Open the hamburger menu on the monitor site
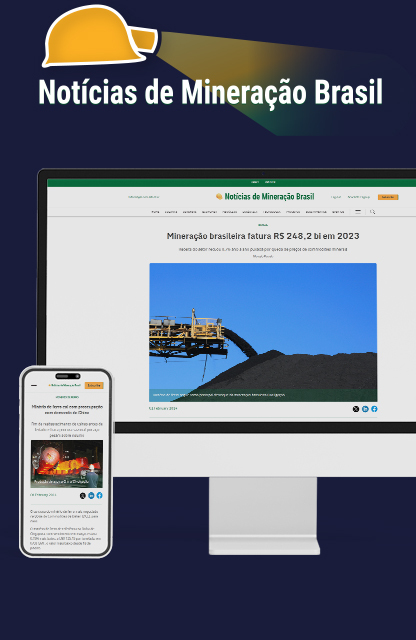This screenshot has height=640, width=416. click(358, 212)
